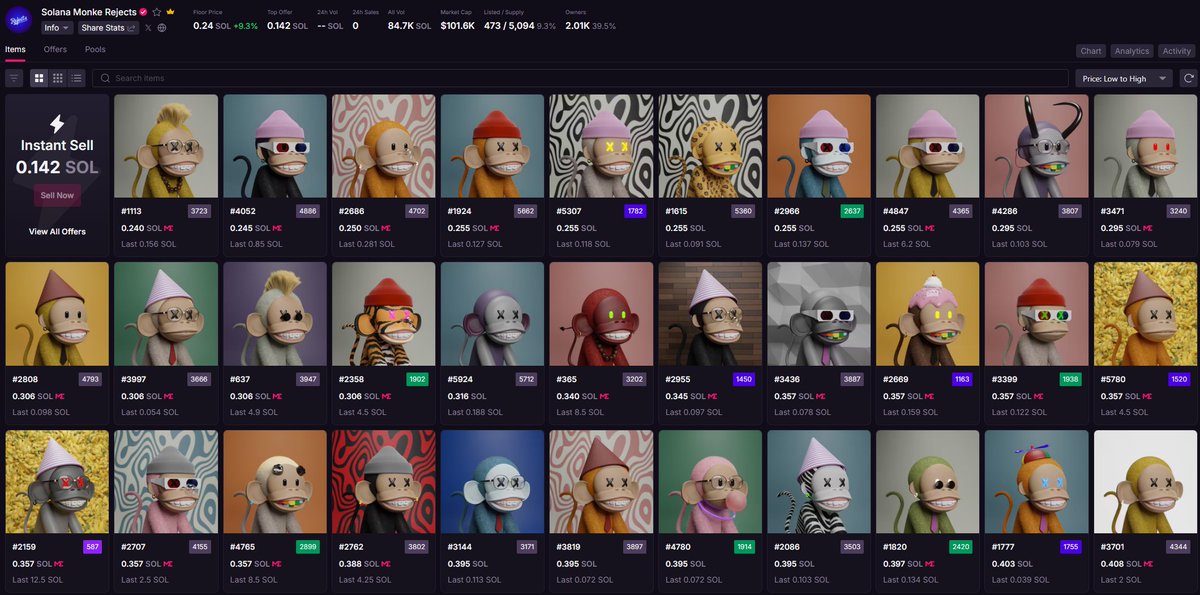Switch to large grid view
Viewport: 1200px width, 595px height.
click(x=39, y=78)
